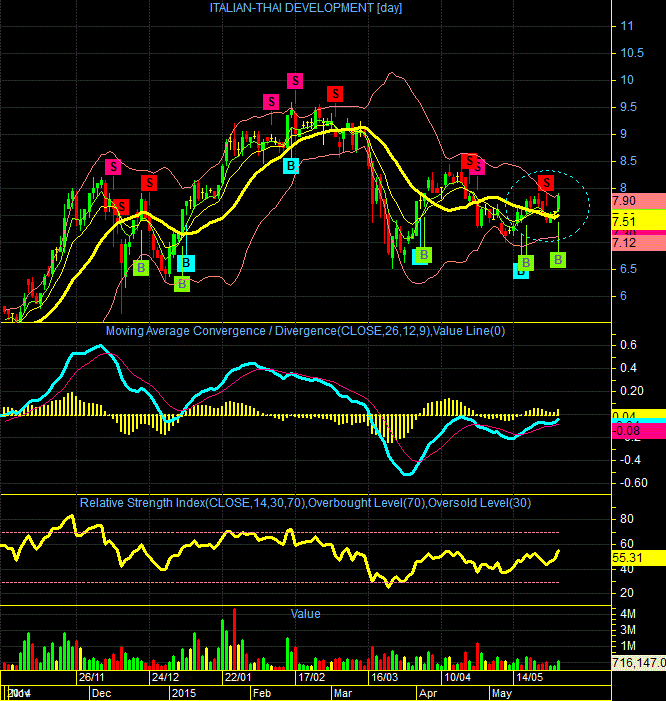Select the yellow 55.31 RSI value tag
Viewport: 666px width, 701px height.
coord(638,558)
